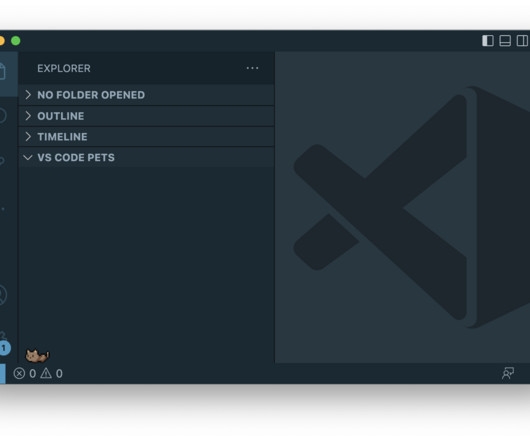Collapse the VS Code Pets section
This screenshot has width=530, height=442.
point(146,157)
